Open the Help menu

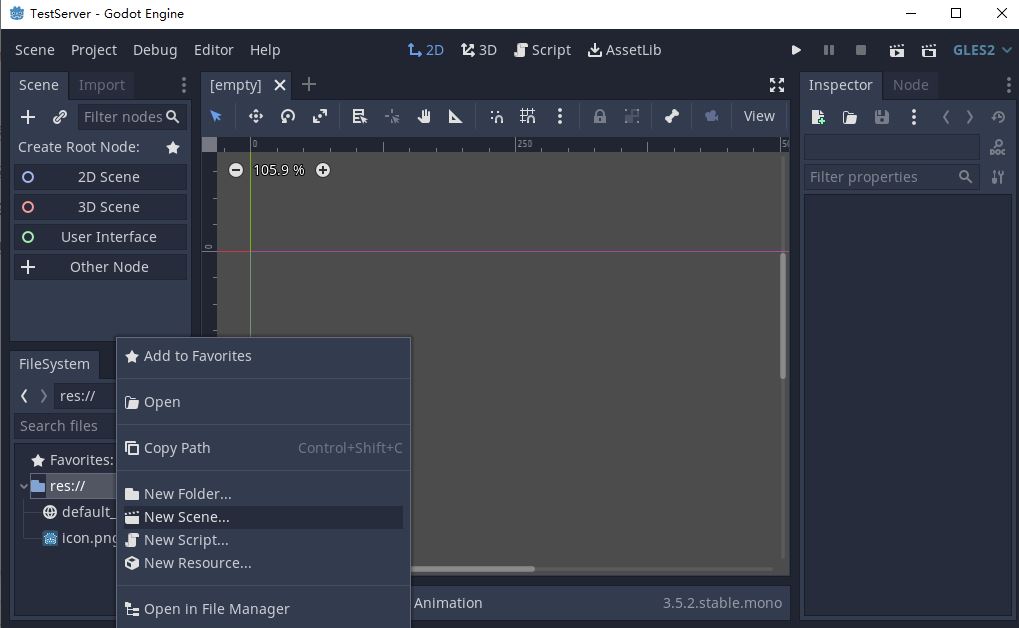pos(264,50)
